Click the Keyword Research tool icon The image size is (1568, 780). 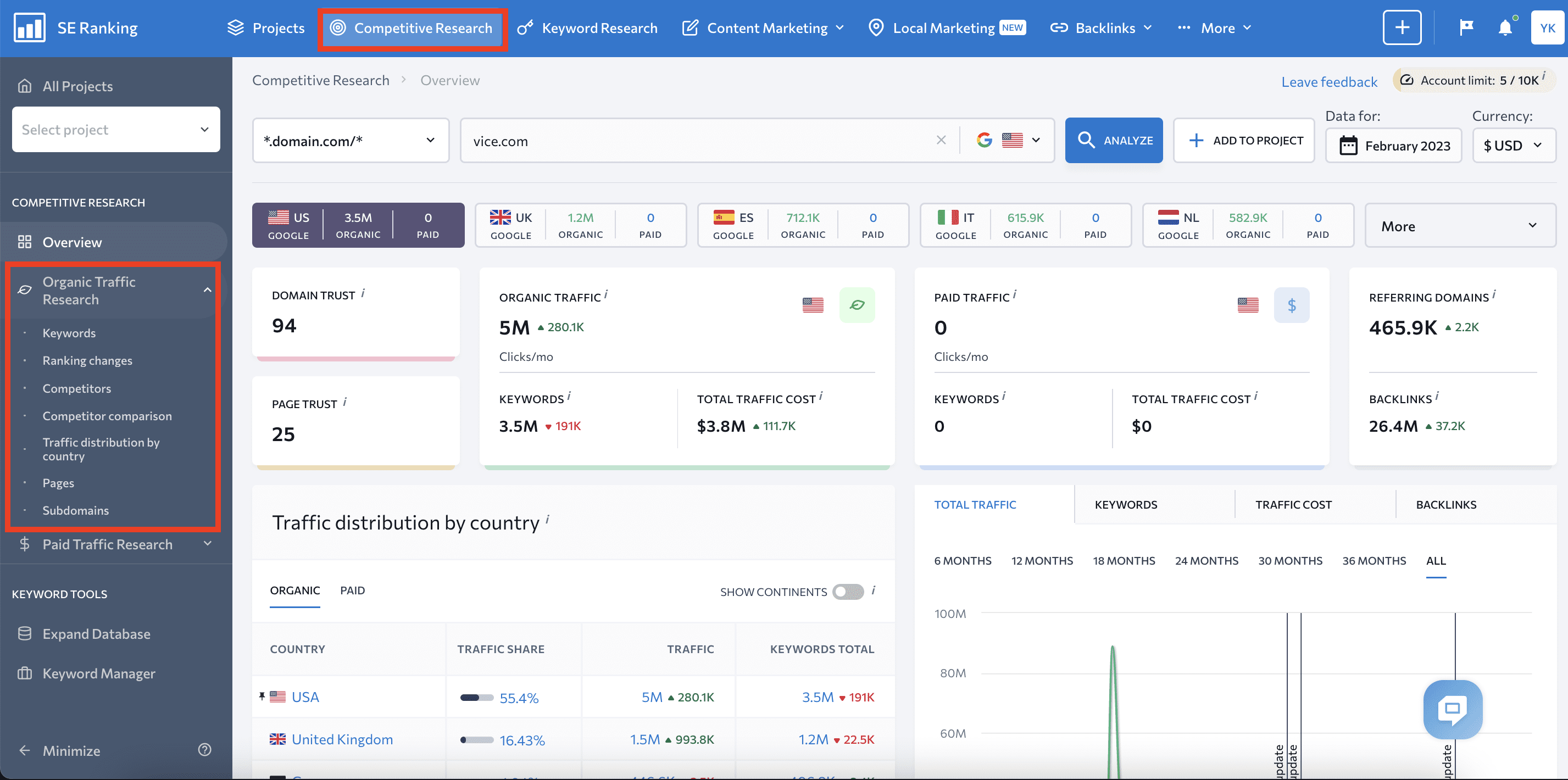[x=523, y=27]
